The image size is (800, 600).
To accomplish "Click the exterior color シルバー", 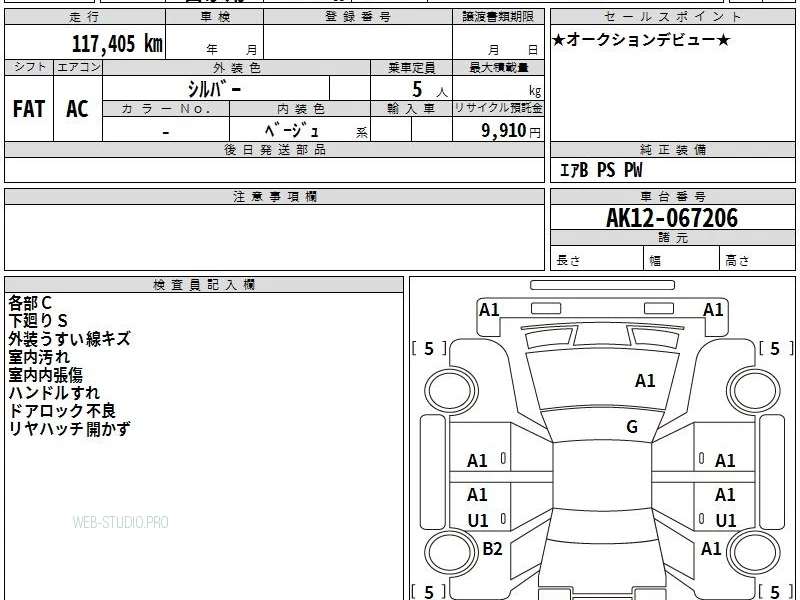I will coord(214,89).
